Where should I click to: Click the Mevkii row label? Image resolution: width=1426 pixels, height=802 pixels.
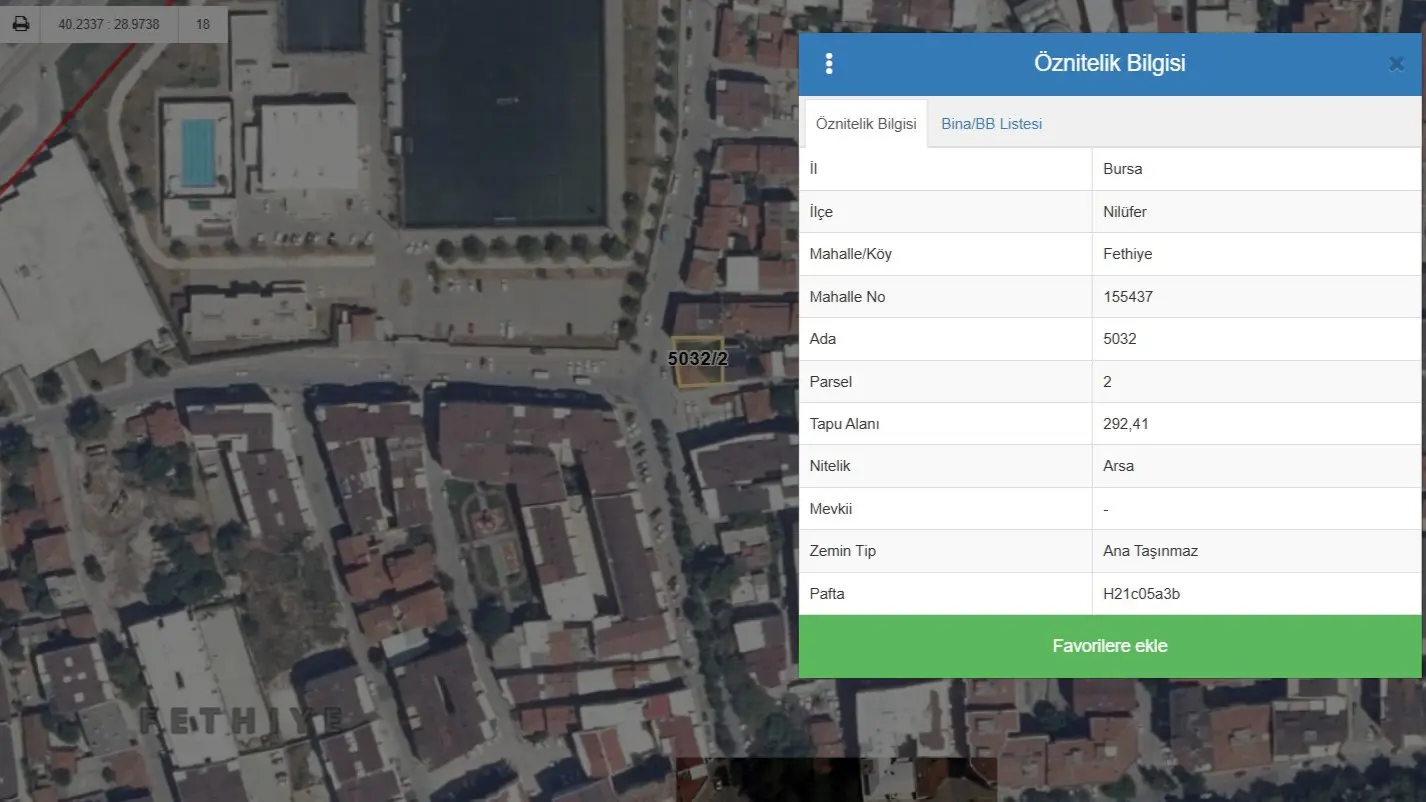point(830,509)
